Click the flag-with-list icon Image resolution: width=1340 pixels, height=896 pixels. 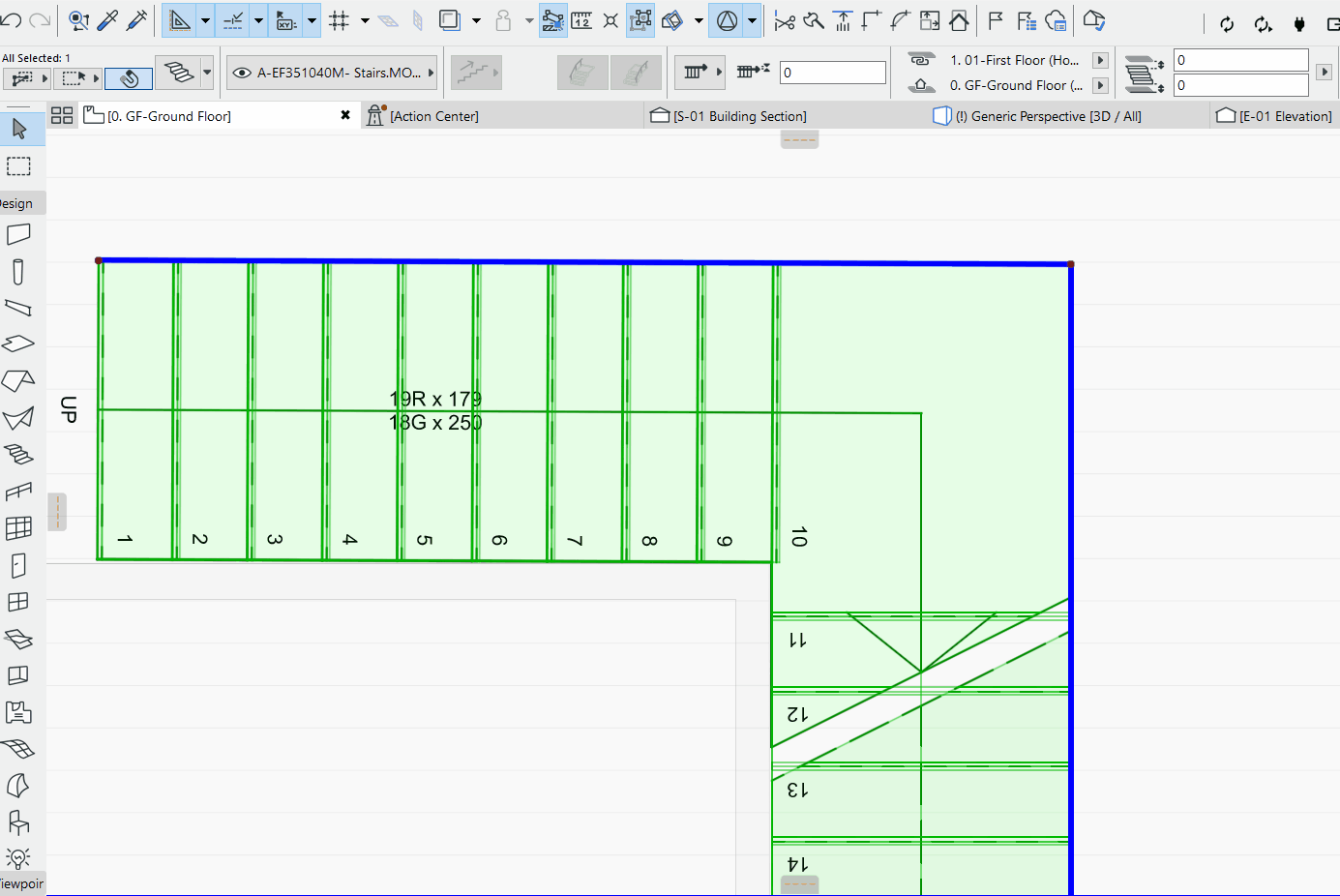pos(1027,20)
